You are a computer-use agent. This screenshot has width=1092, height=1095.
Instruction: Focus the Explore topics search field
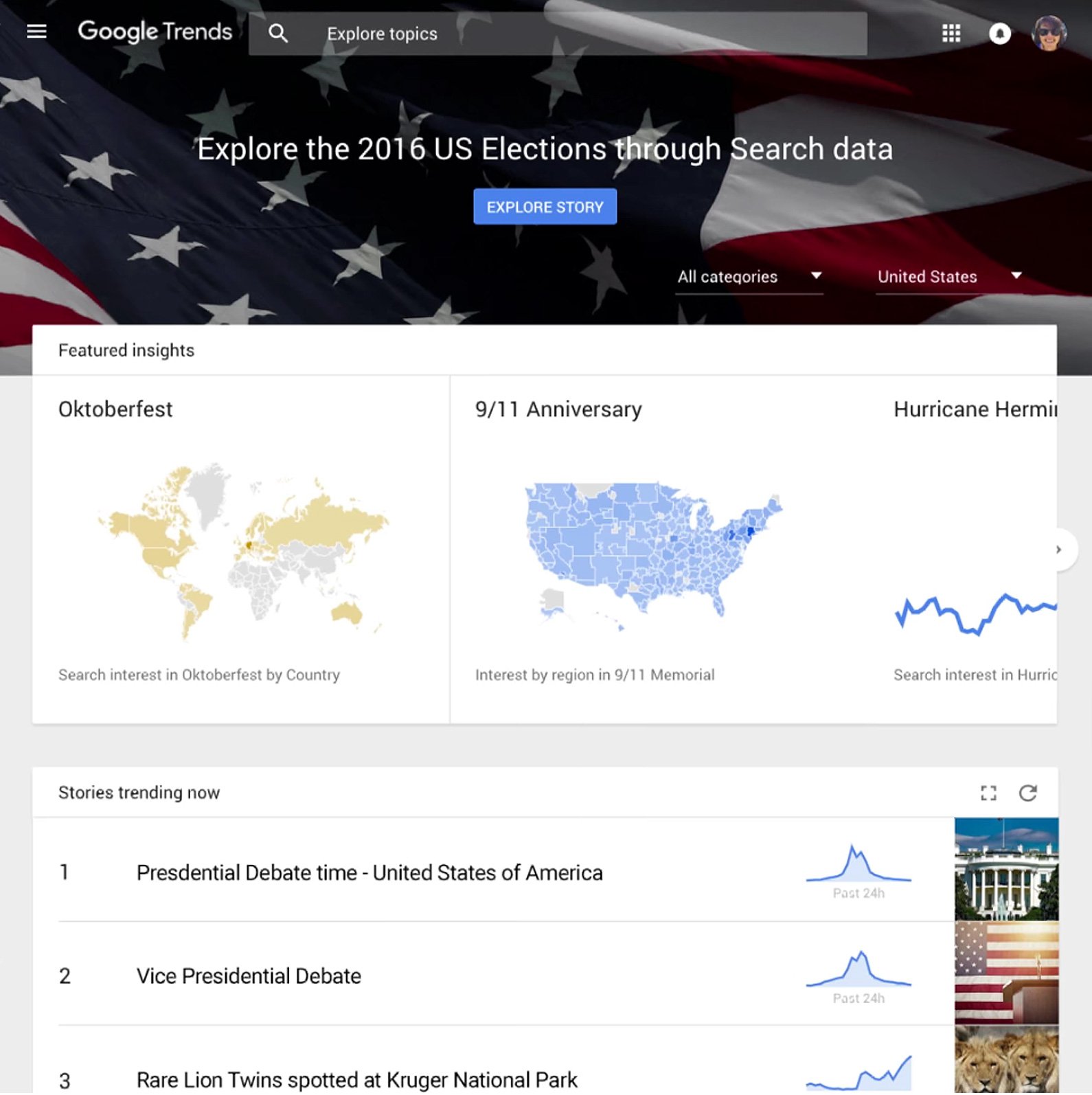coord(558,34)
